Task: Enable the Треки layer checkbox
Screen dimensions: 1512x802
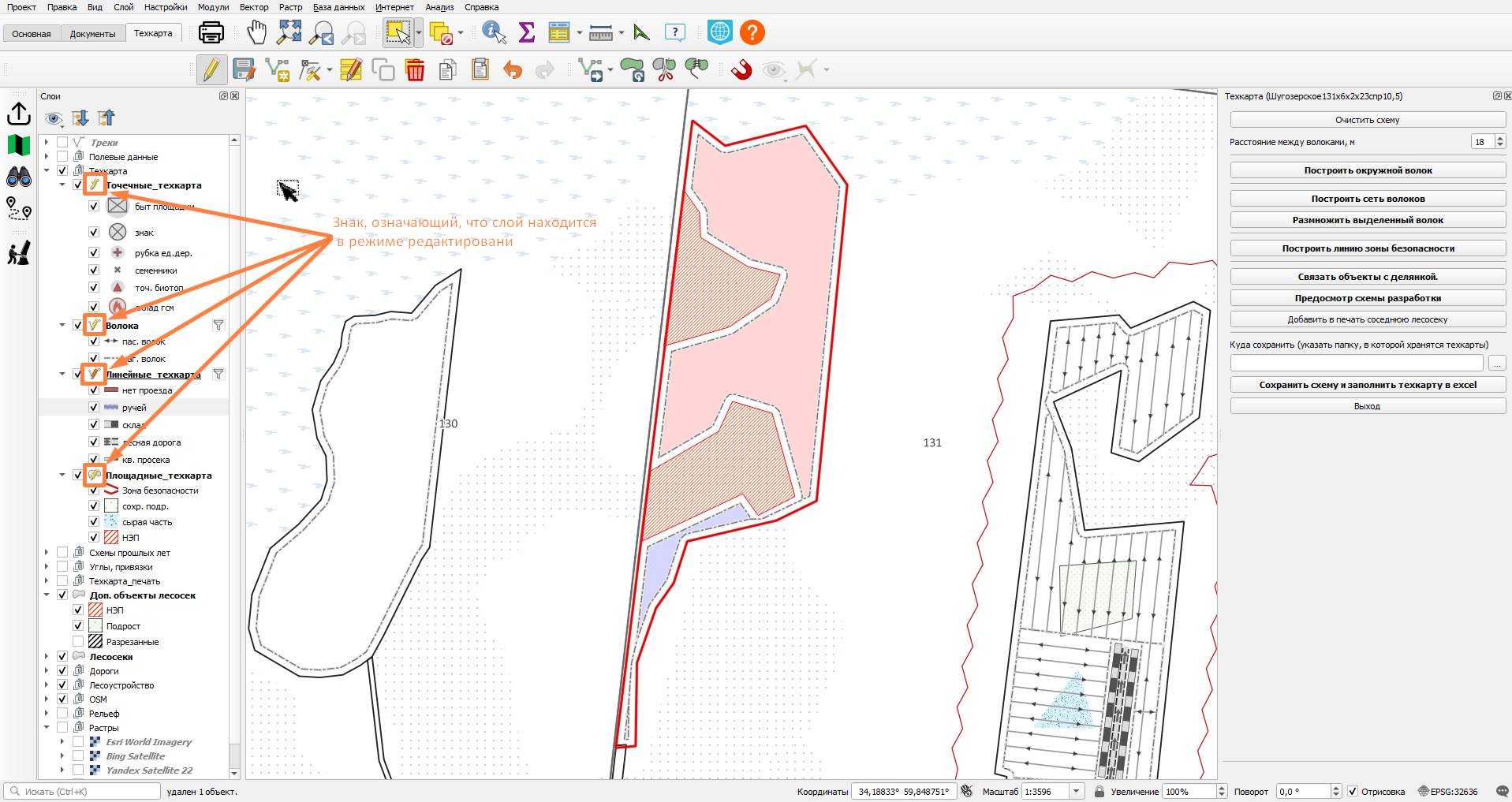Action: coord(62,142)
